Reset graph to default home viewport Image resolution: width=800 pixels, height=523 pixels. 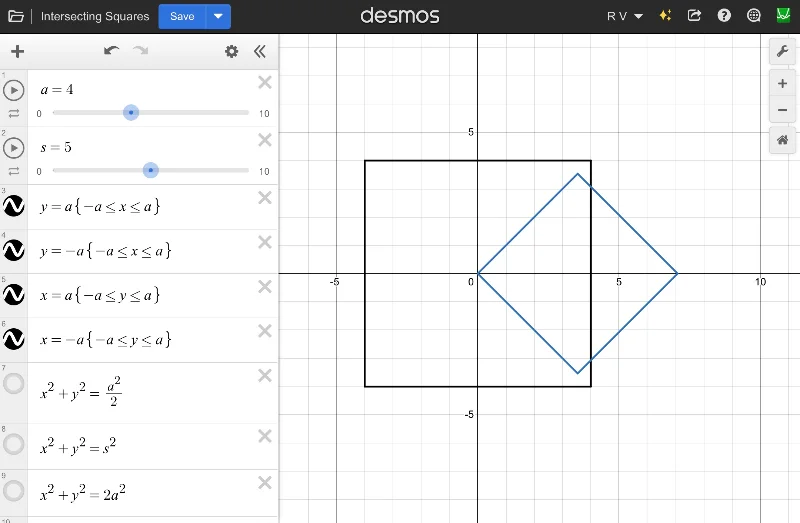(x=782, y=141)
